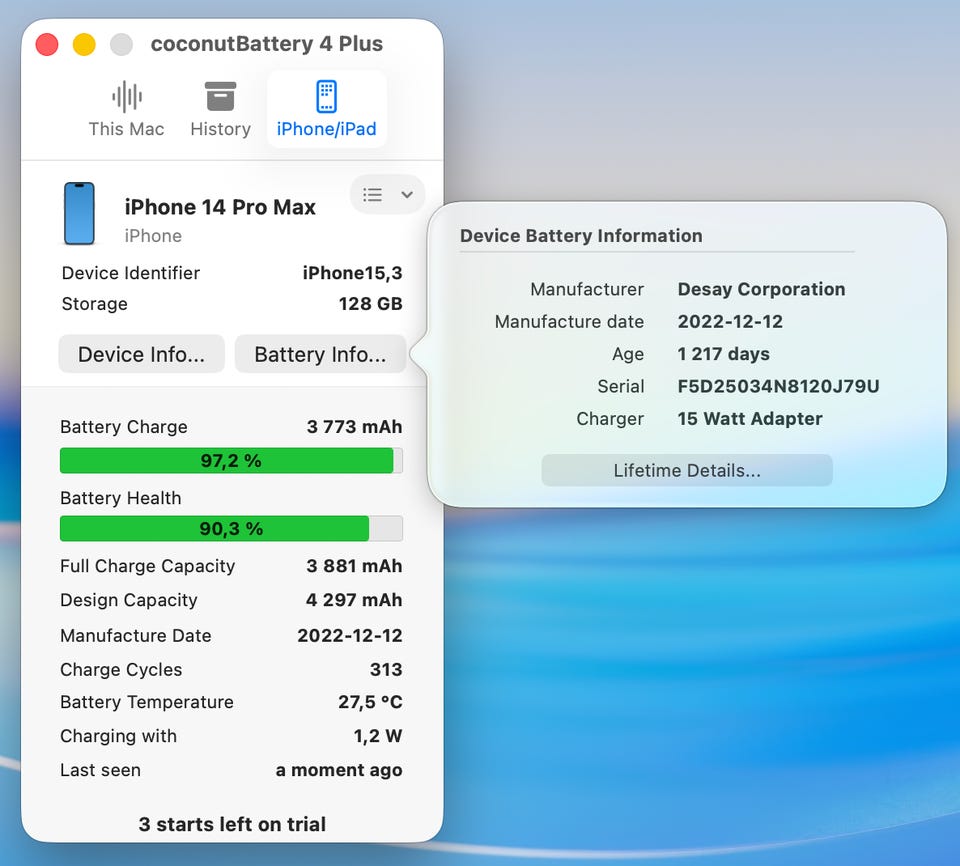This screenshot has width=960, height=866.
Task: Click the 2022-12-12 date in main window
Action: coord(350,635)
